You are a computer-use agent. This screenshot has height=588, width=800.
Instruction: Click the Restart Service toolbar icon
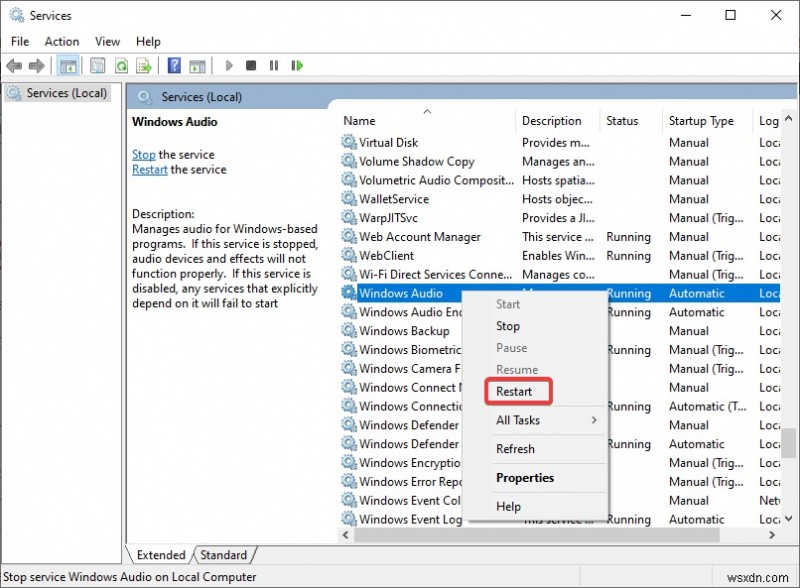296,65
